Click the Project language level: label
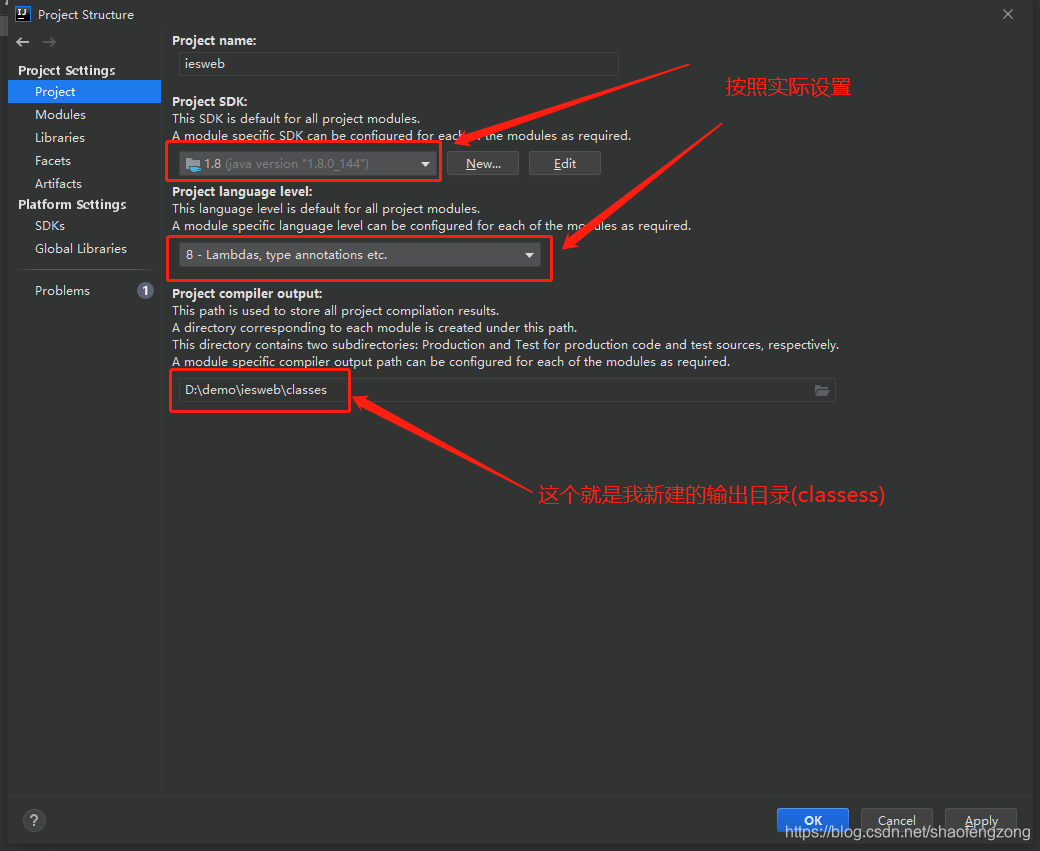This screenshot has height=851, width=1040. point(242,192)
